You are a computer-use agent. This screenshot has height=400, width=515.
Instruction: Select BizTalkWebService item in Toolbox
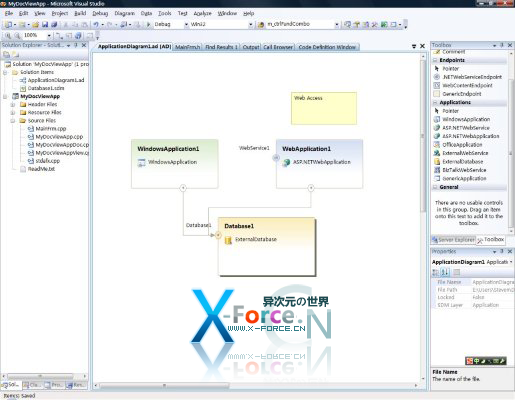464,170
